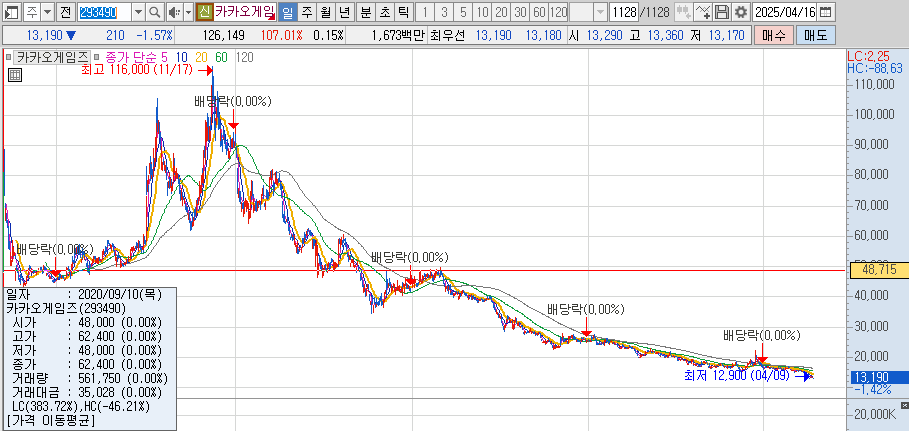Click the 카카오게임즈 chart legend label
Screen dimensions: 909x431
pyautogui.click(x=52, y=57)
